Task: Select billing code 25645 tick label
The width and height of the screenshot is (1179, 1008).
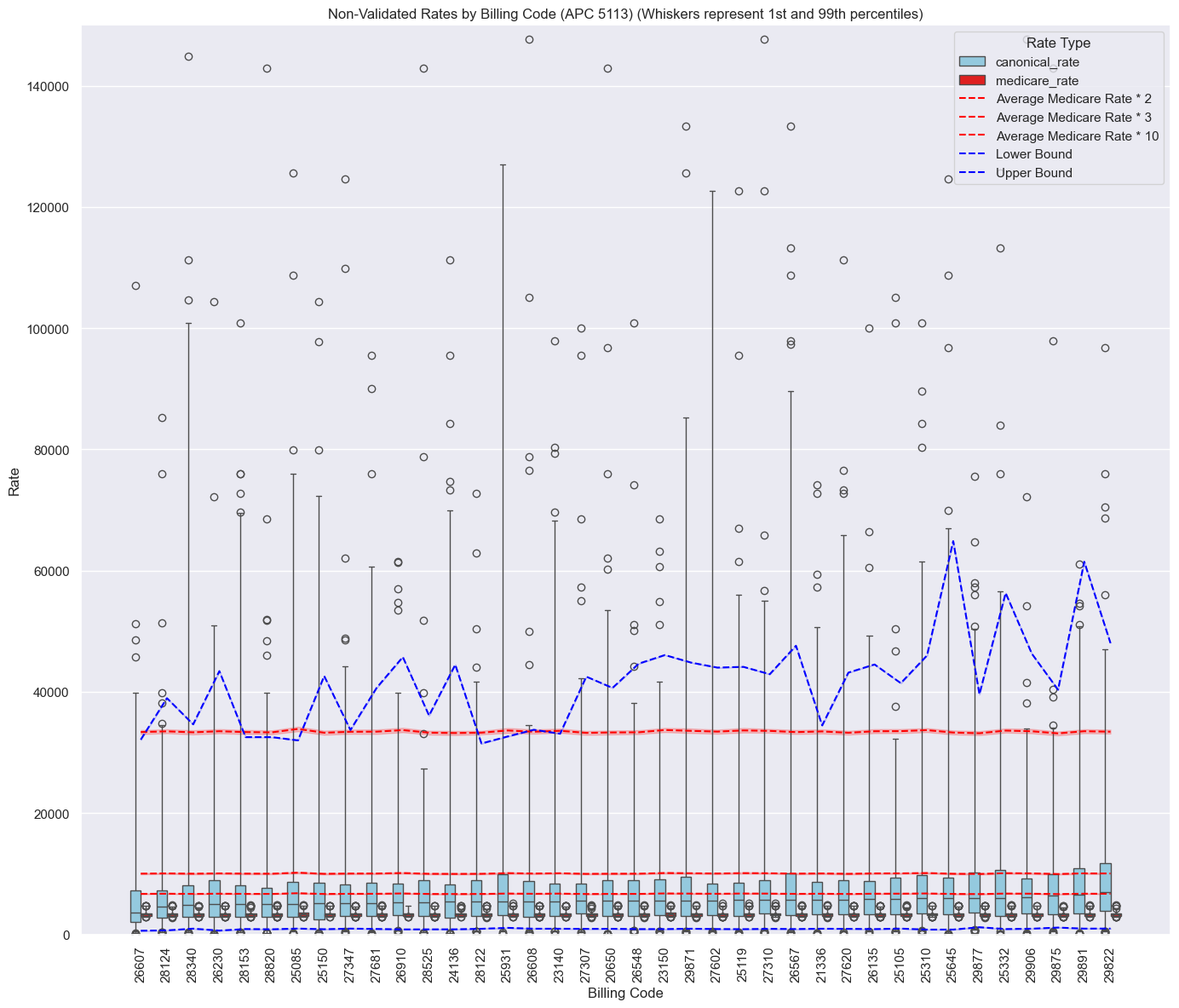Action: (948, 963)
